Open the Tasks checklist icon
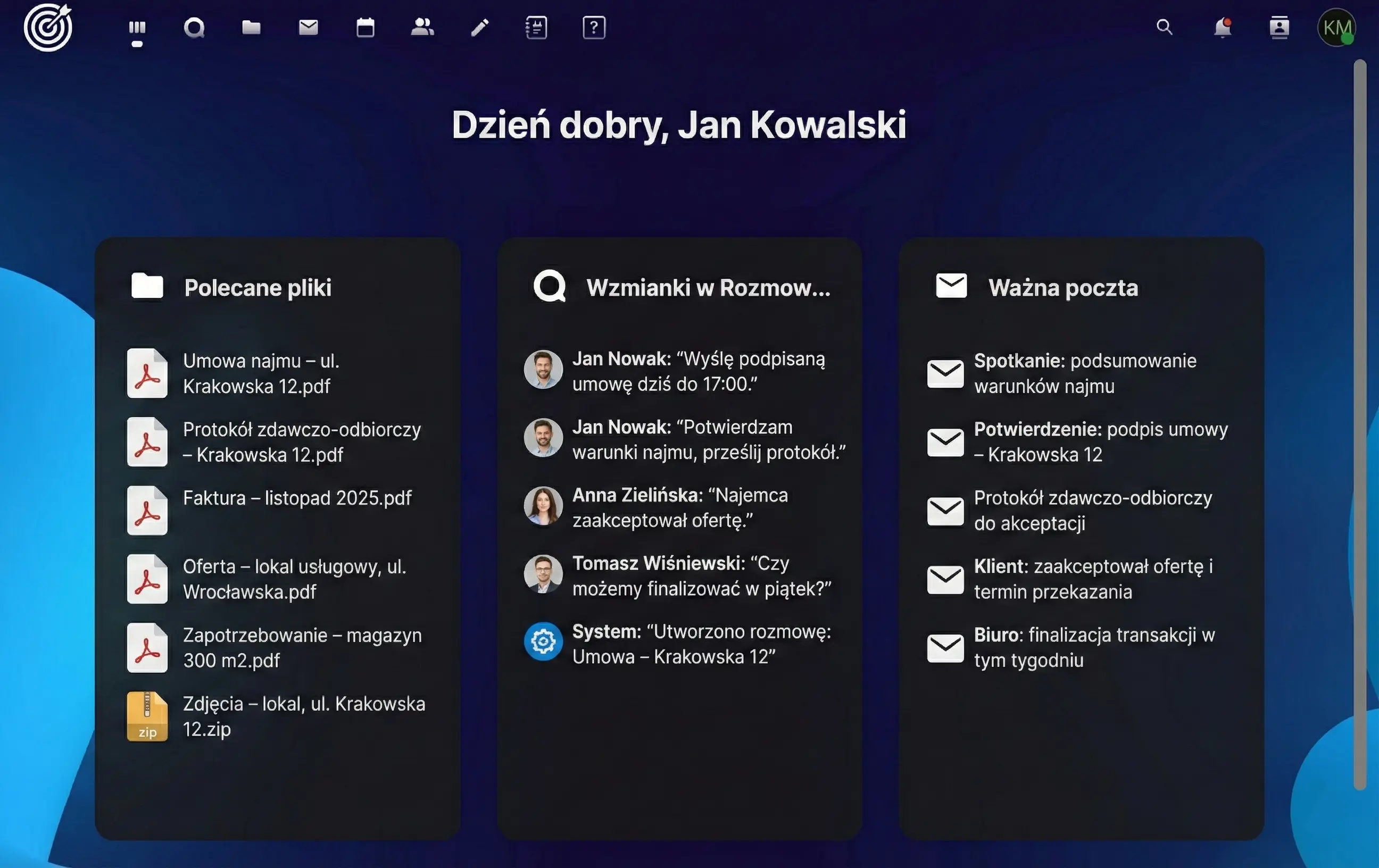 click(536, 28)
